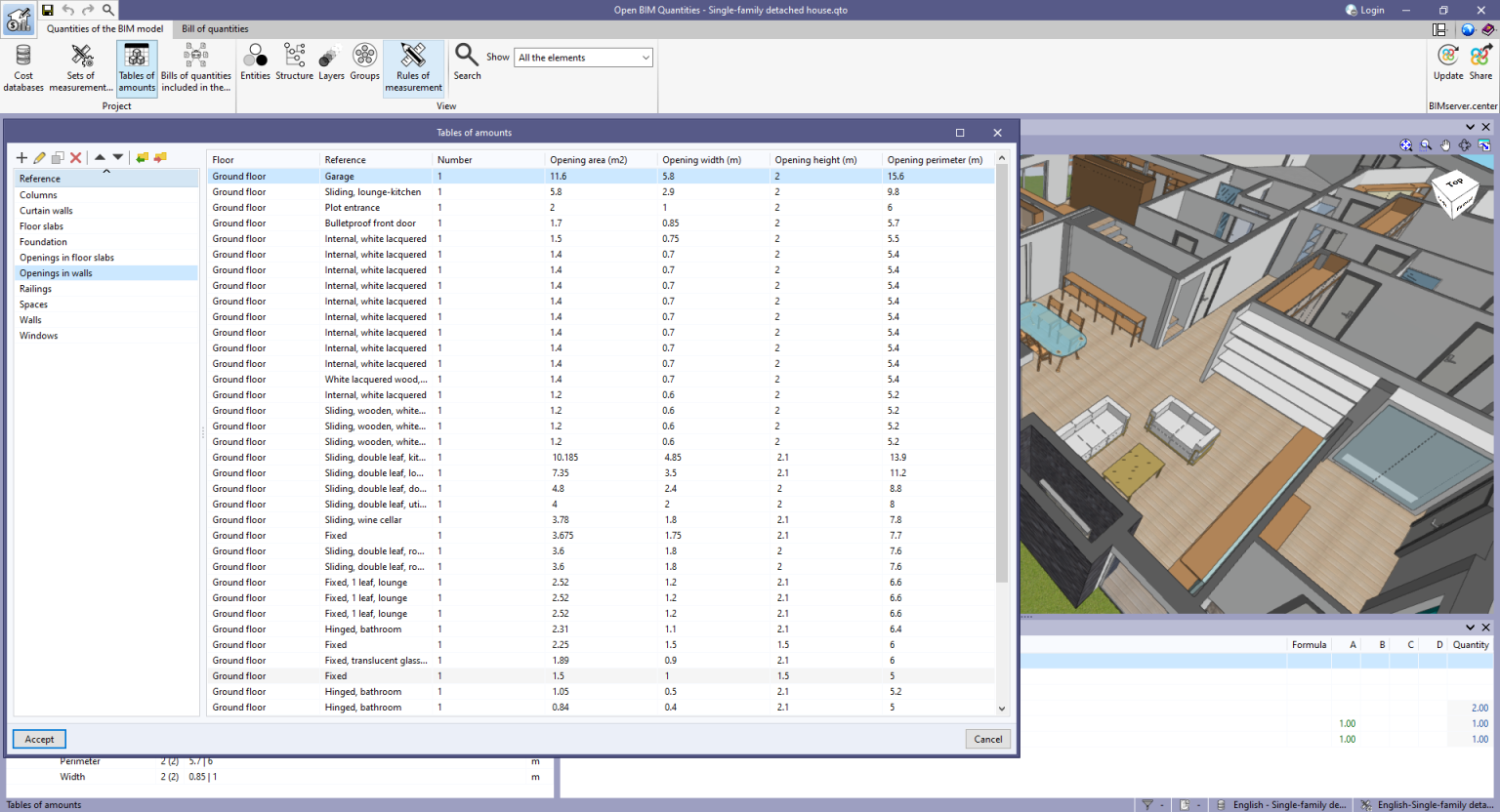
Task: Switch to the Bill of quantities tab
Action: 214,28
